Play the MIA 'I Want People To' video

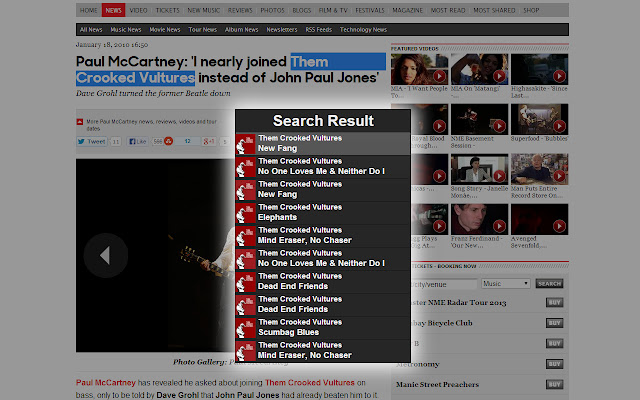[419, 69]
